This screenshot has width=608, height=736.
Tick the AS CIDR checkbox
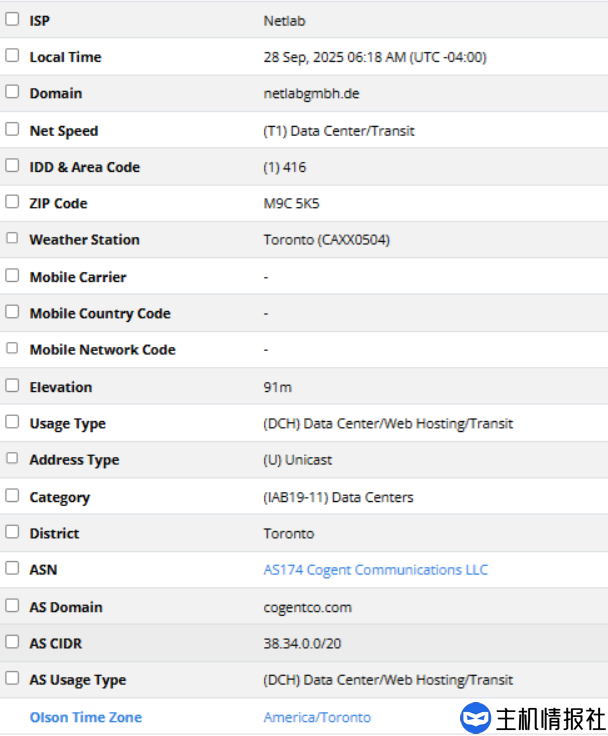point(12,641)
